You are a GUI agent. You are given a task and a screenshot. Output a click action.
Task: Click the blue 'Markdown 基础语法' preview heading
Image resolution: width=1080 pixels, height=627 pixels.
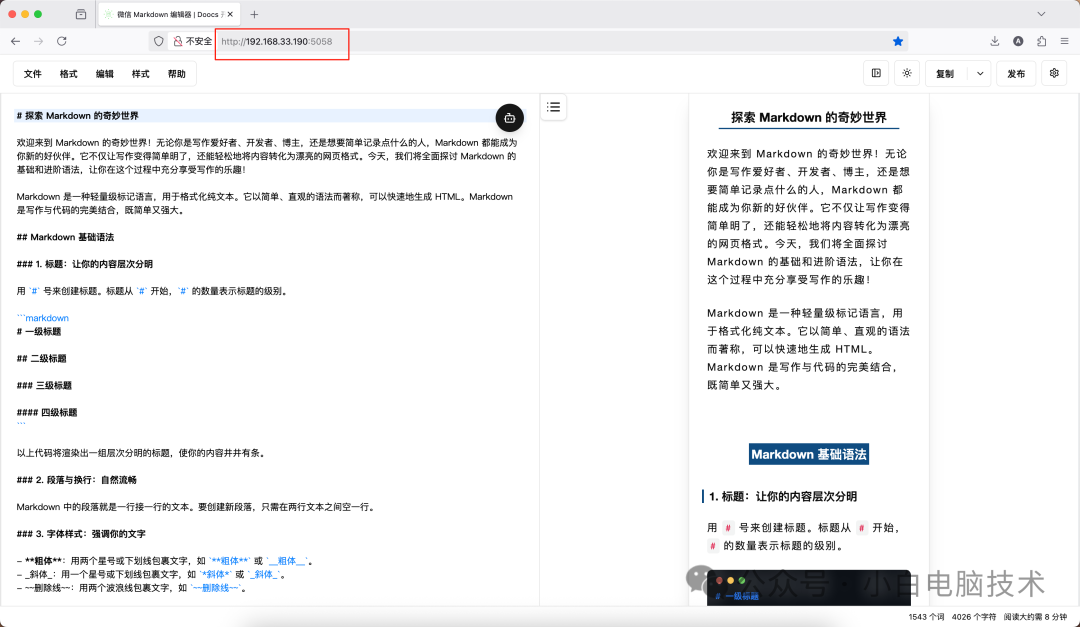[809, 454]
